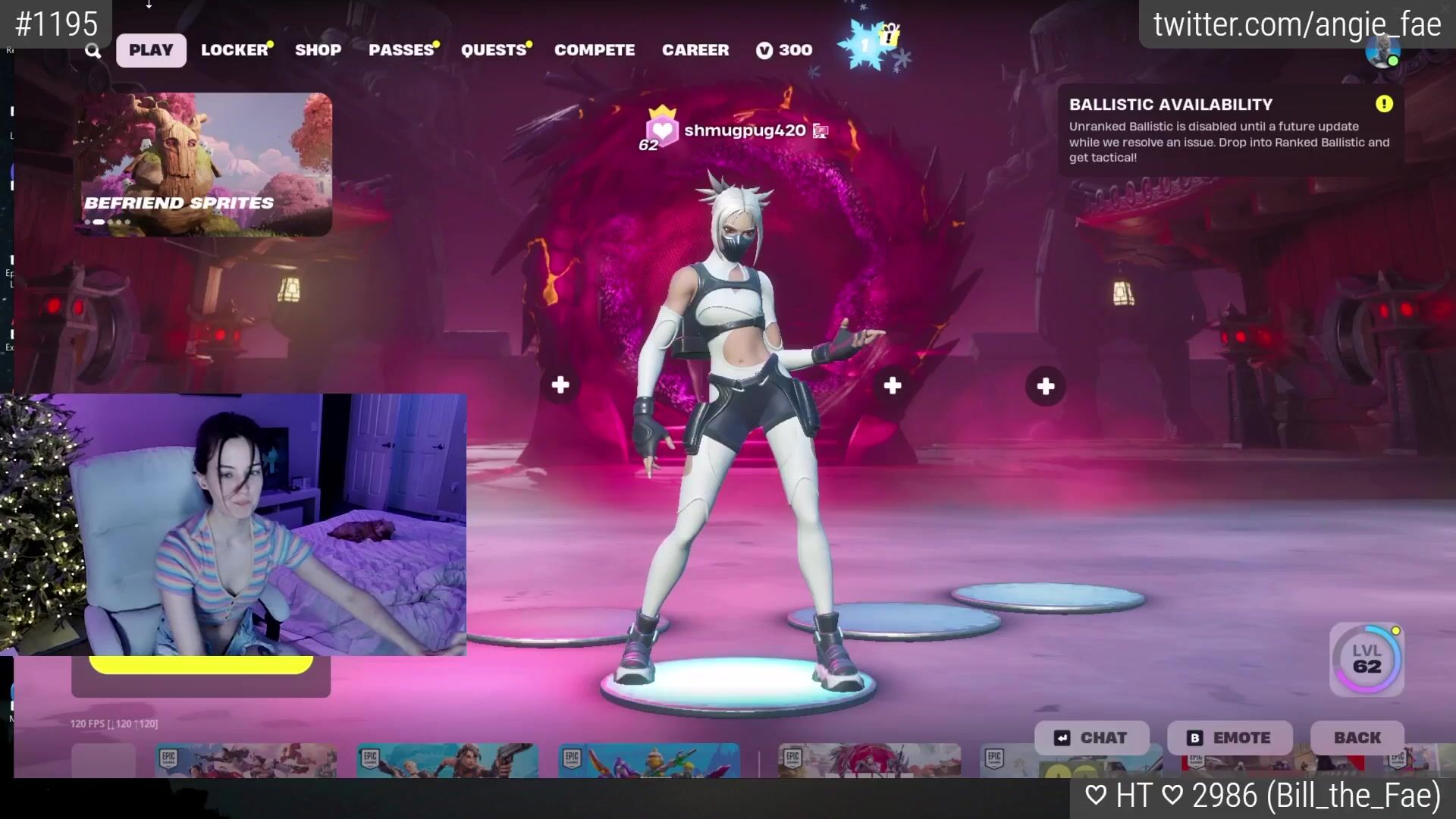Open the Befriend Sprites news banner
The image size is (1456, 819).
coord(202,165)
